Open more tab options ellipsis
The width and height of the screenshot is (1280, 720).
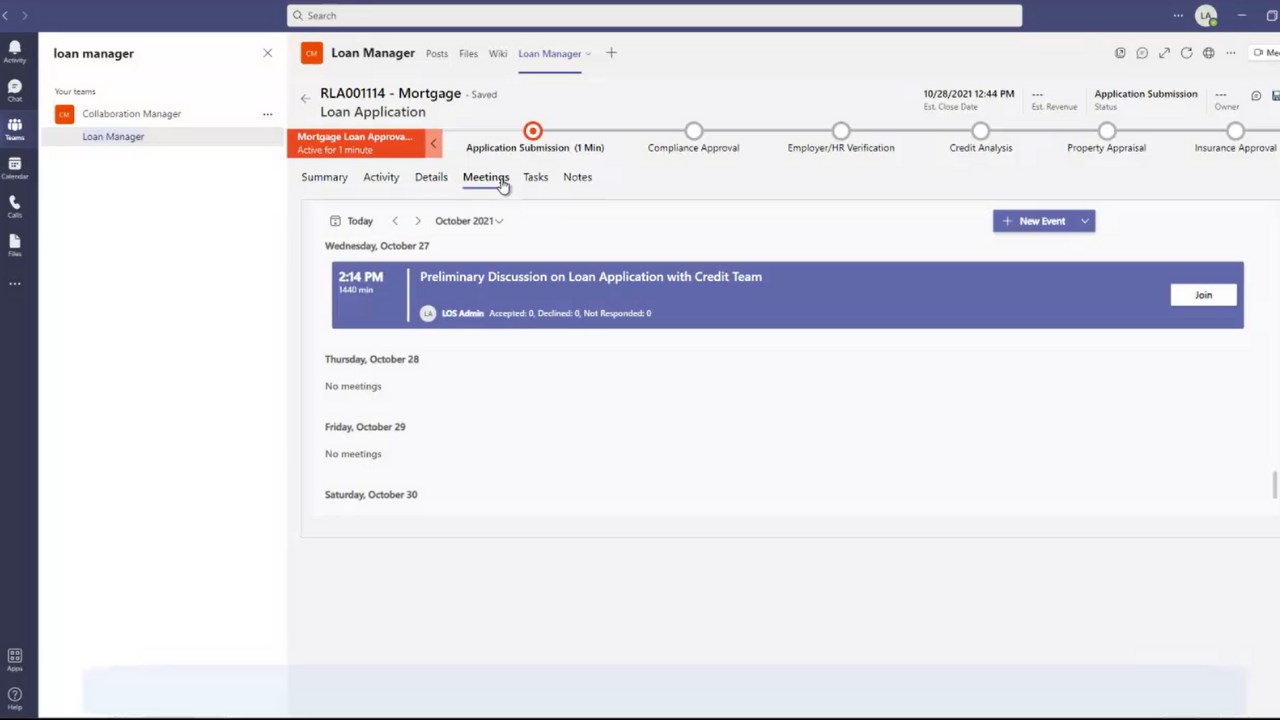coord(1230,53)
